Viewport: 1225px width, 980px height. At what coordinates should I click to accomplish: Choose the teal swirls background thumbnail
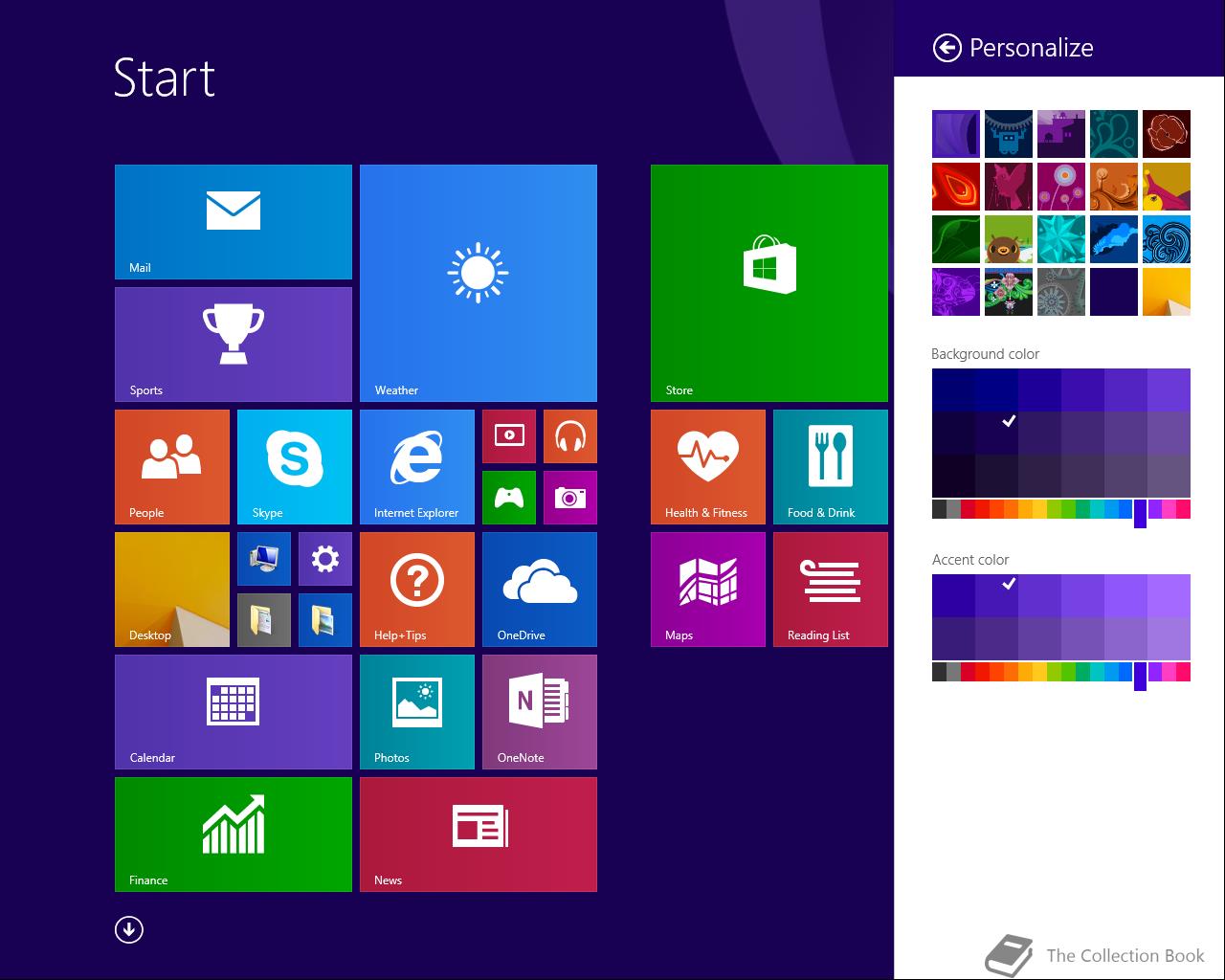point(1114,134)
